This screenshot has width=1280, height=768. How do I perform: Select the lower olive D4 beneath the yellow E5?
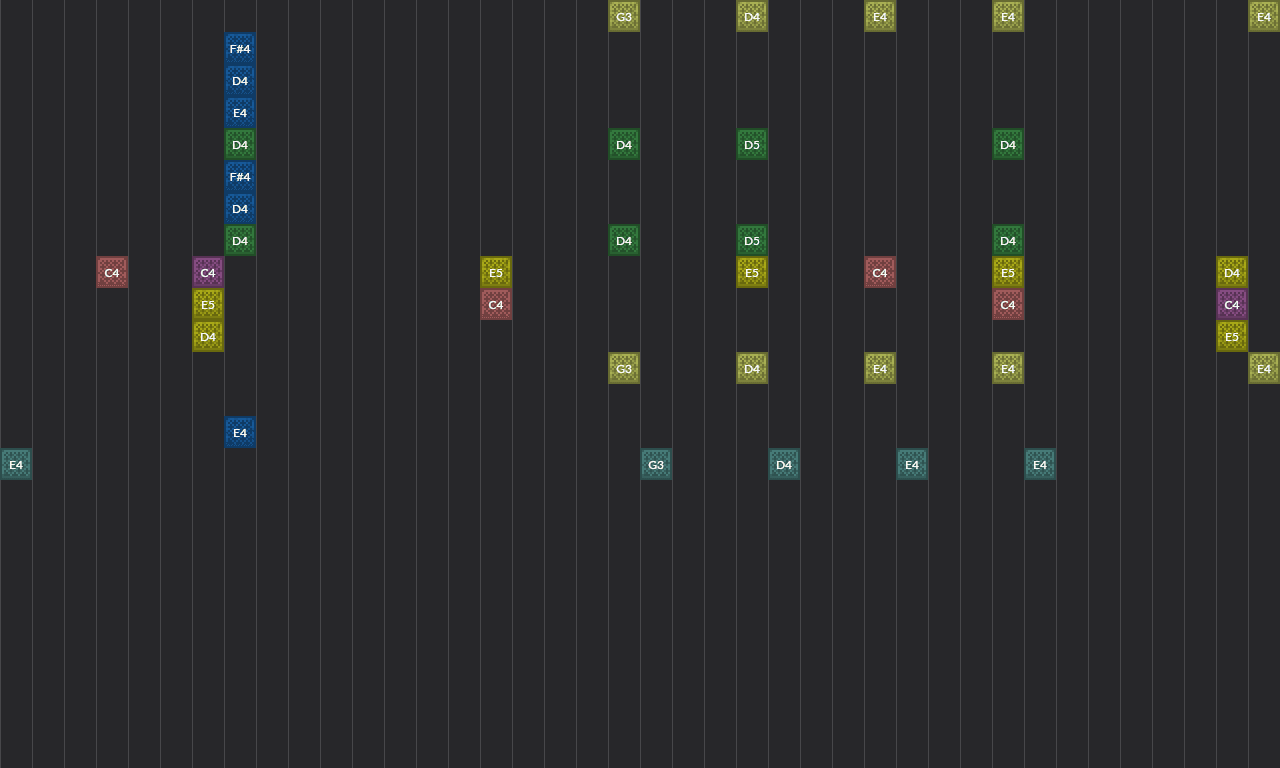click(752, 368)
